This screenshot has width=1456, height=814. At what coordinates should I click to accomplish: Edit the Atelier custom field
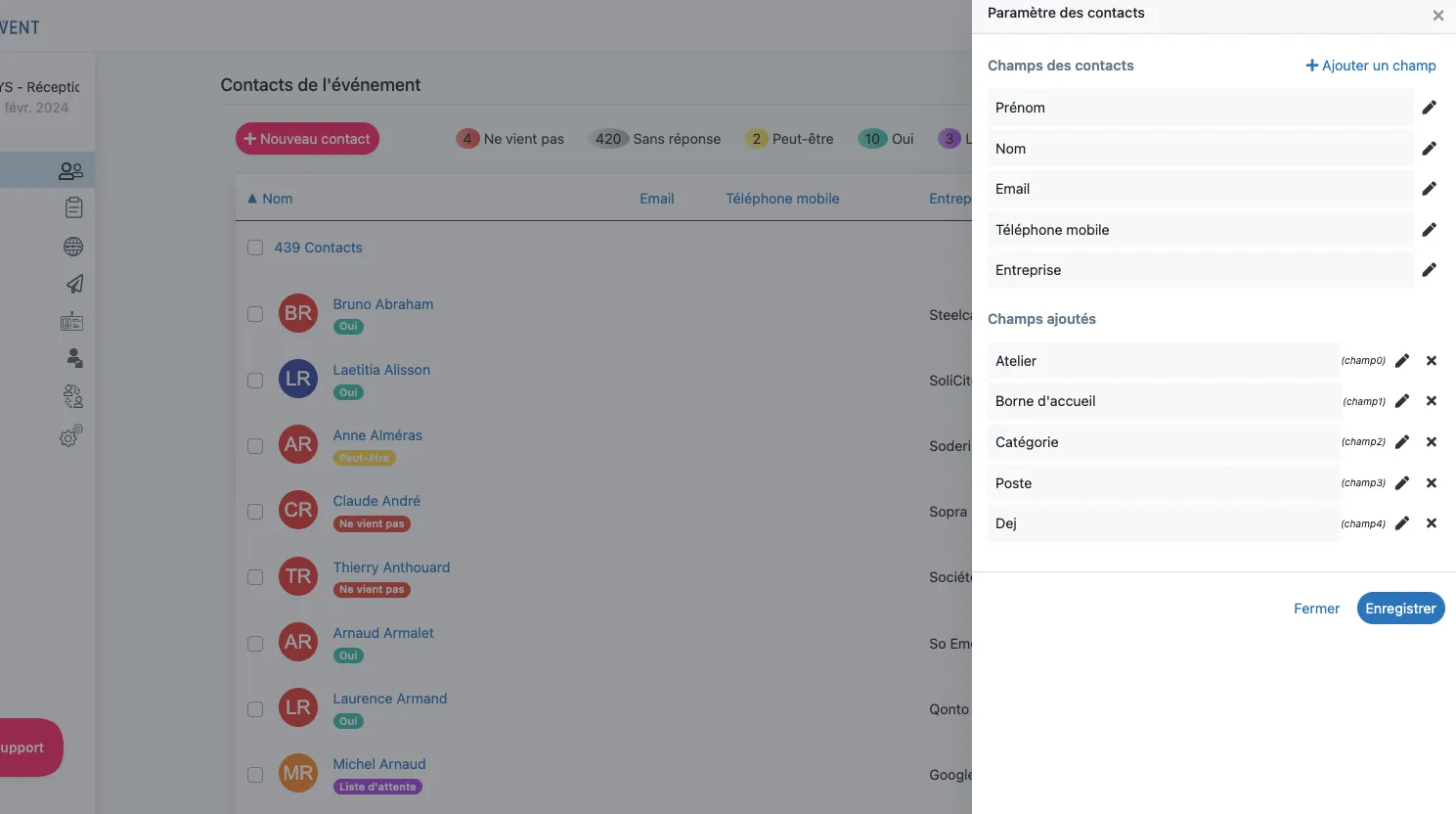point(1401,361)
